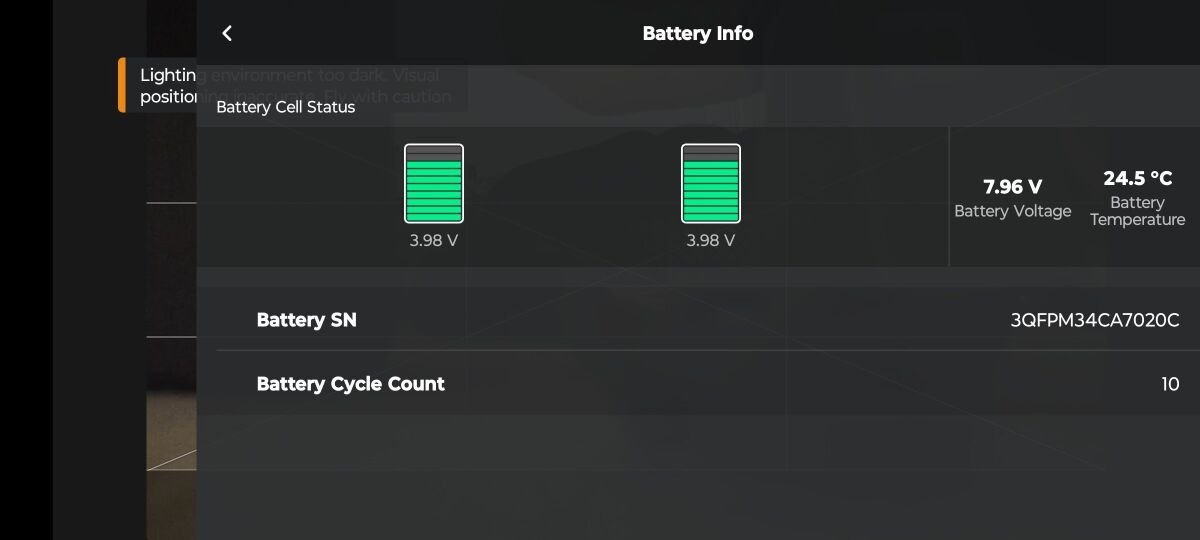Screen dimensions: 1200x540
Task: Tap serial number 3QFPM34CA7020C
Action: [1095, 320]
